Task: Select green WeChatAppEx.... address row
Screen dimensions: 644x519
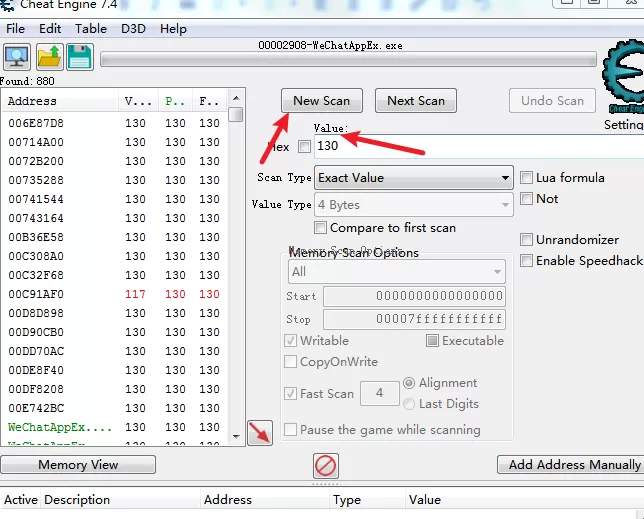Action: (115, 427)
